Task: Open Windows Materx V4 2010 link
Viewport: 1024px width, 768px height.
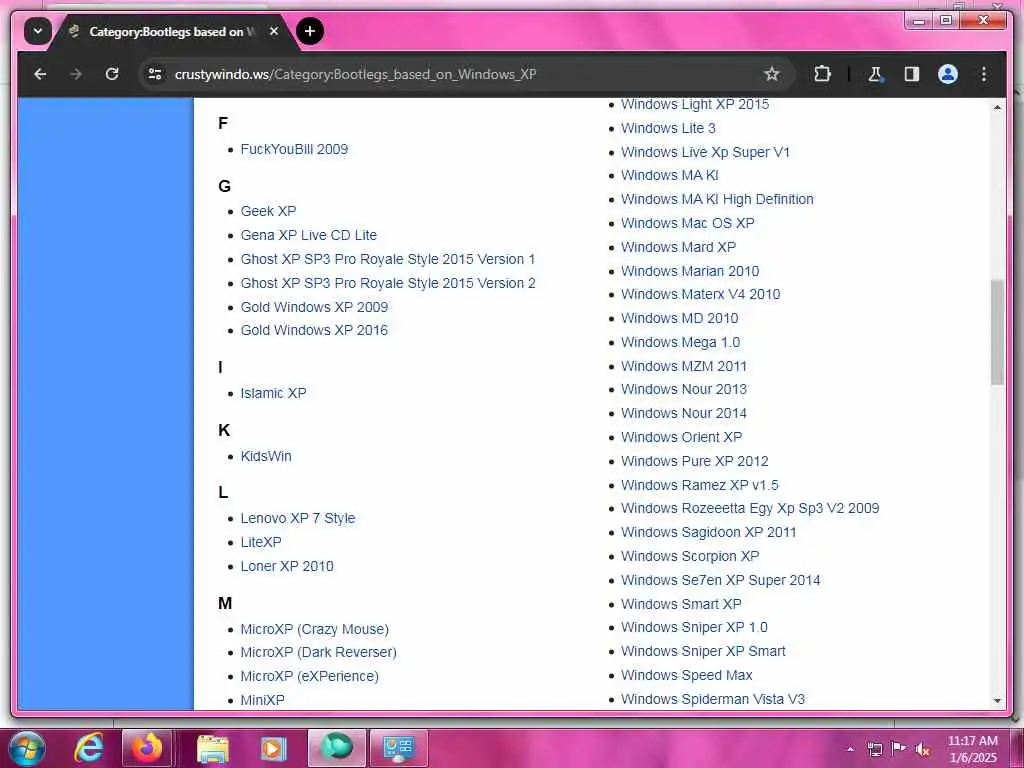Action: (x=701, y=295)
